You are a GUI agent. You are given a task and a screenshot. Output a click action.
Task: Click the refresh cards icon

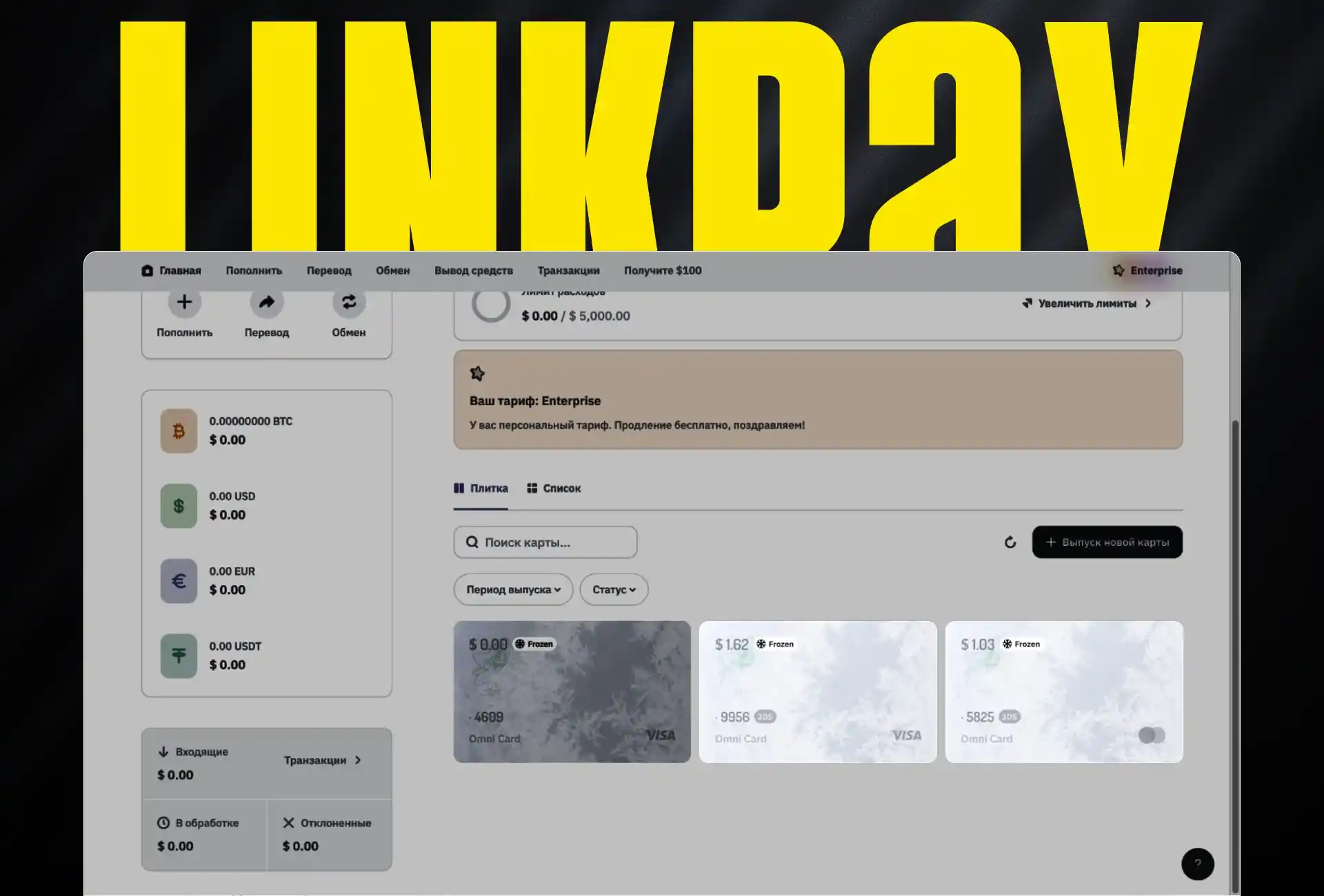click(1010, 542)
